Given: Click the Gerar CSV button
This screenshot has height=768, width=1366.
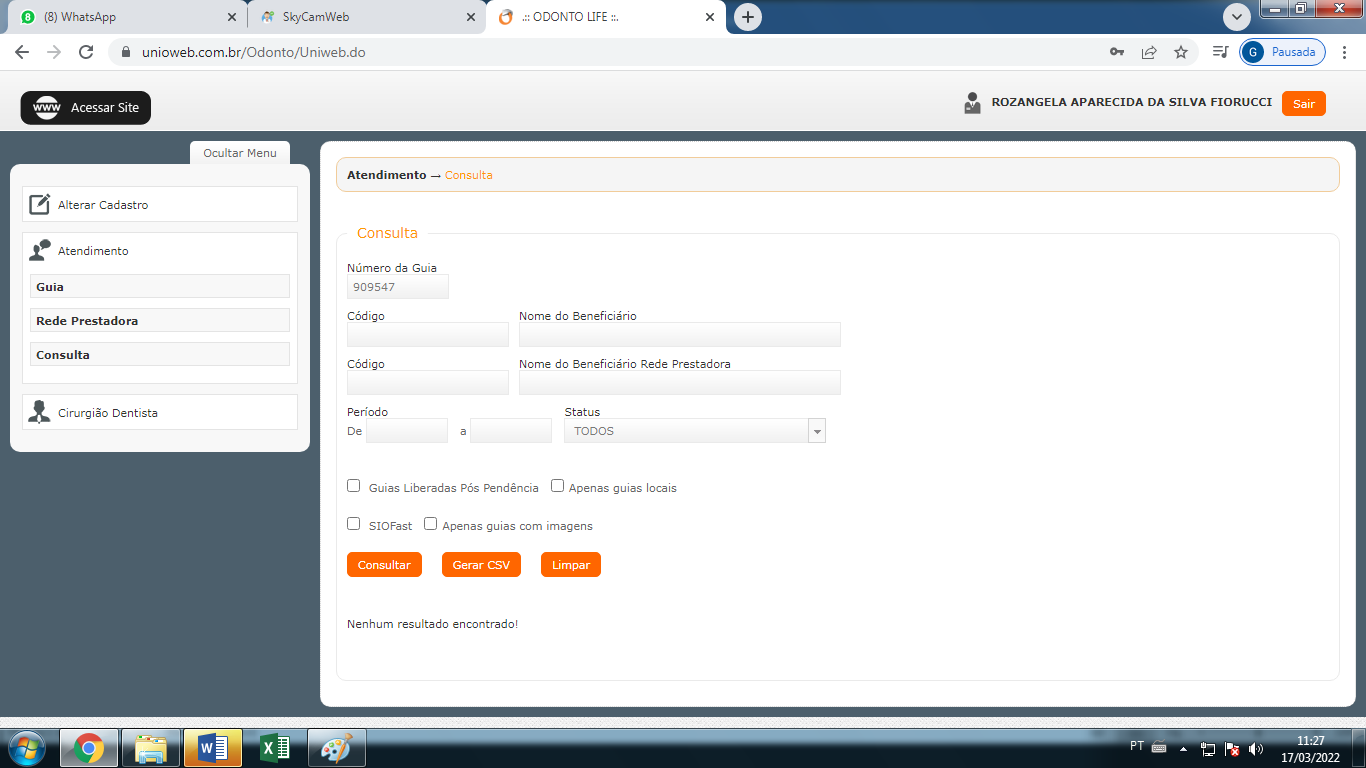Looking at the screenshot, I should click(481, 565).
